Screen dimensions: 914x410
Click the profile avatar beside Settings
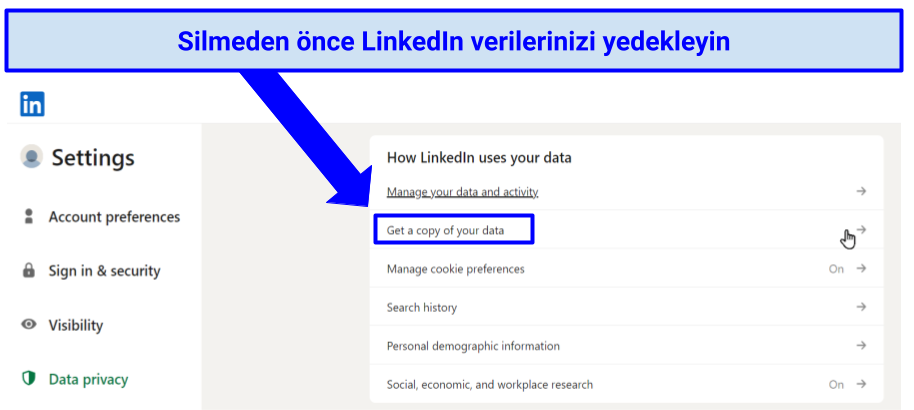click(31, 156)
